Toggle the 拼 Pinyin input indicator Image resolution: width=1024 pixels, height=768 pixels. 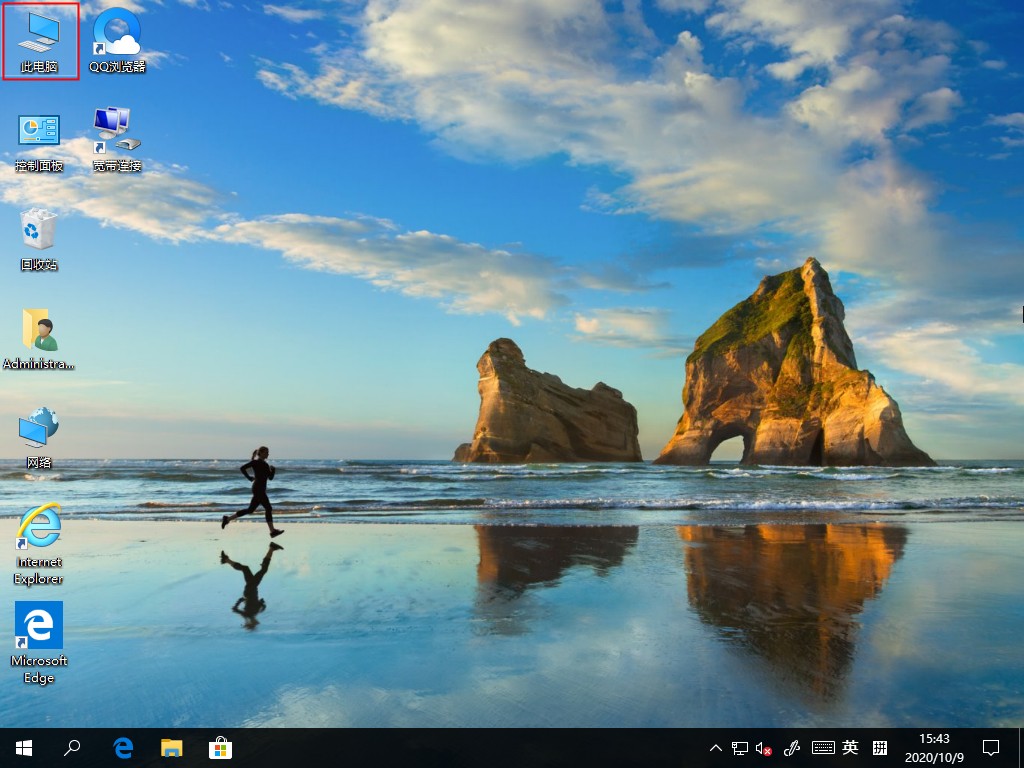(879, 748)
